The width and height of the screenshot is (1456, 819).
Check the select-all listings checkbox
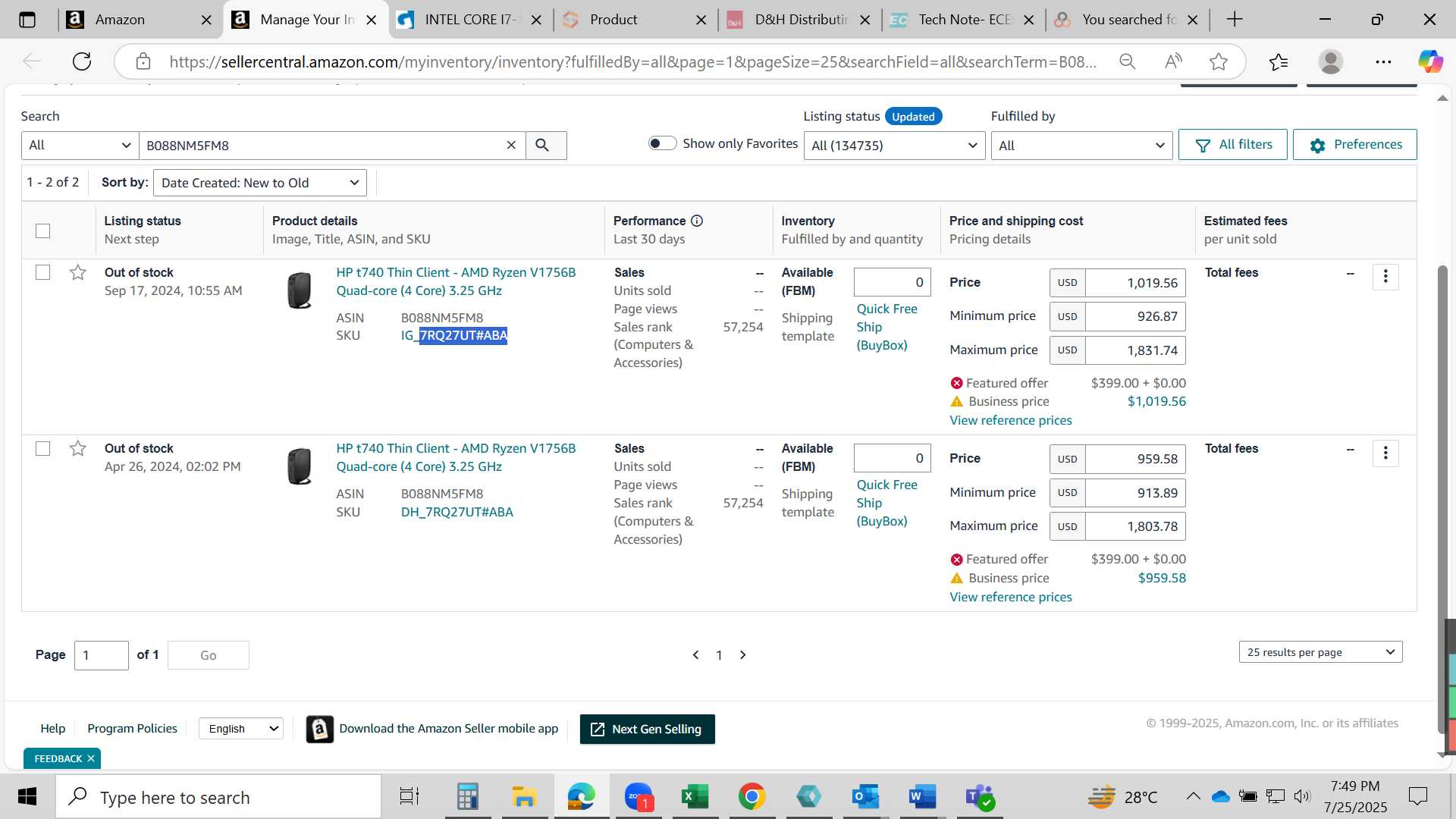(x=43, y=231)
